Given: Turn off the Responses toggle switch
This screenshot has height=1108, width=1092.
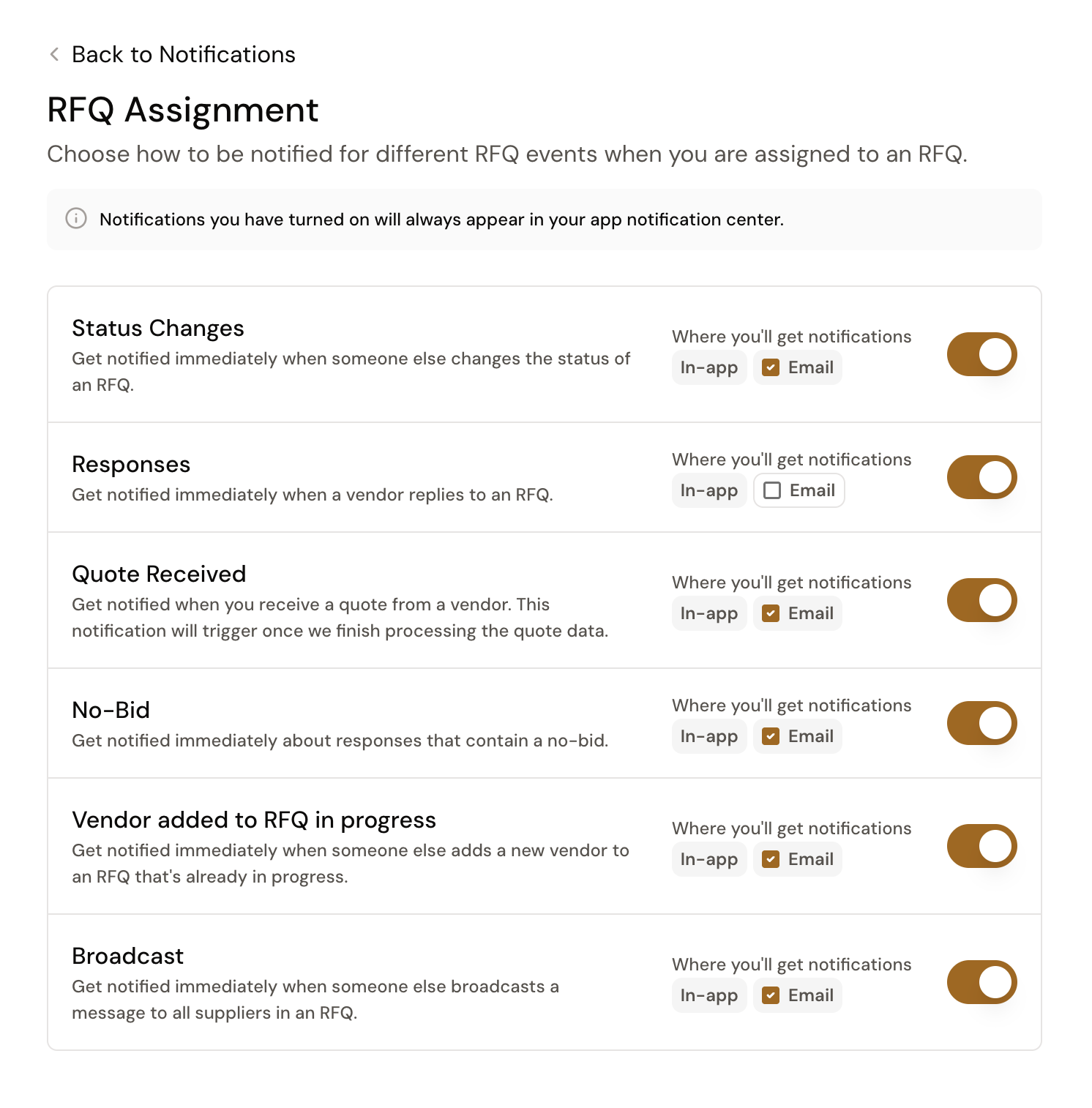Looking at the screenshot, I should pos(981,478).
